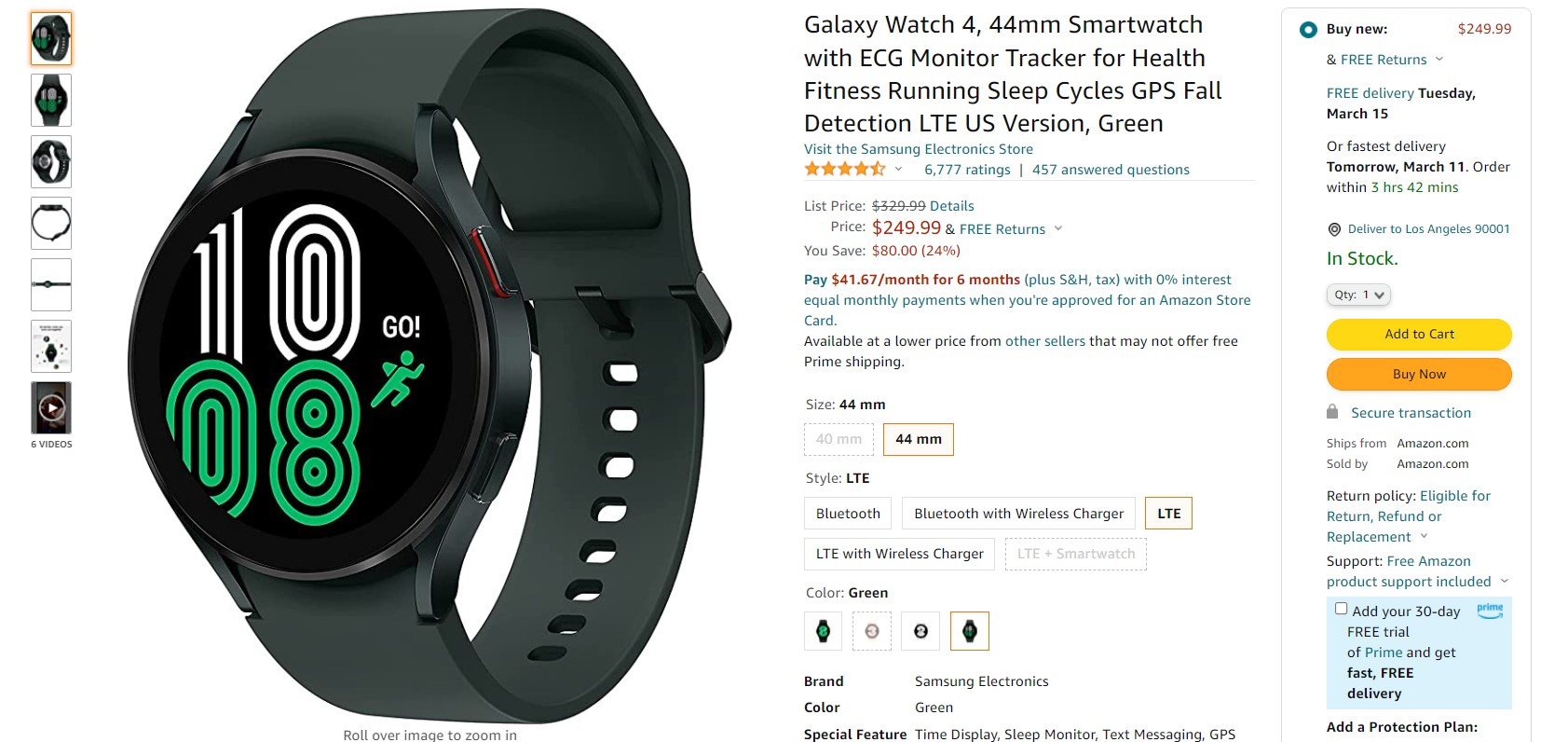Select the Bluetooth with Wireless Charger style
This screenshot has width=1568, height=742.
[x=1018, y=514]
